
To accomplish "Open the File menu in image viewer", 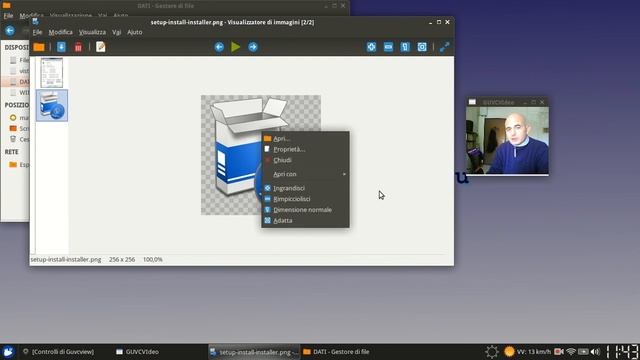I will (x=37, y=32).
